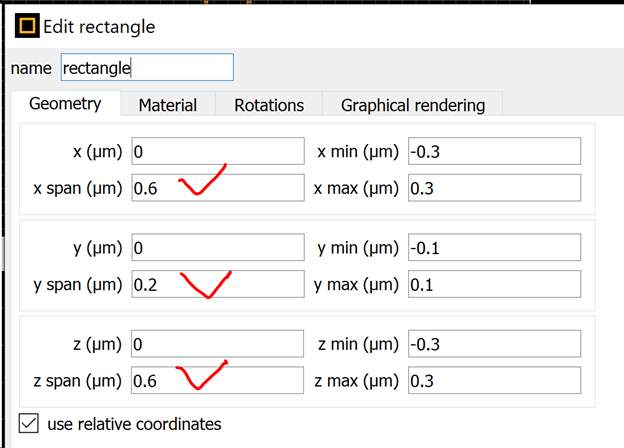Toggle the use relative coordinates checkbox
624x448 pixels.
(x=29, y=423)
